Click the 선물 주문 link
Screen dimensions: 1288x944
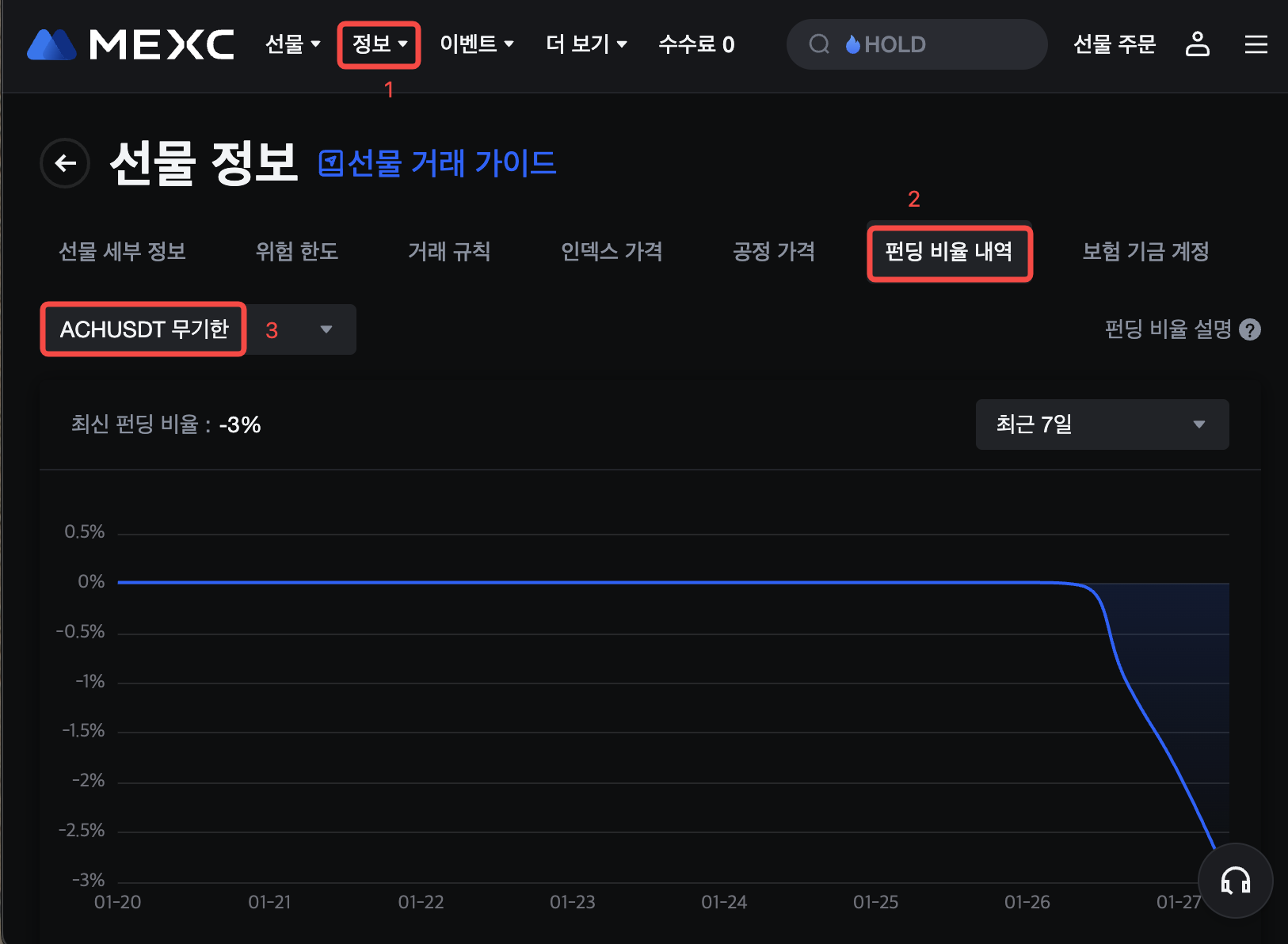1114,44
